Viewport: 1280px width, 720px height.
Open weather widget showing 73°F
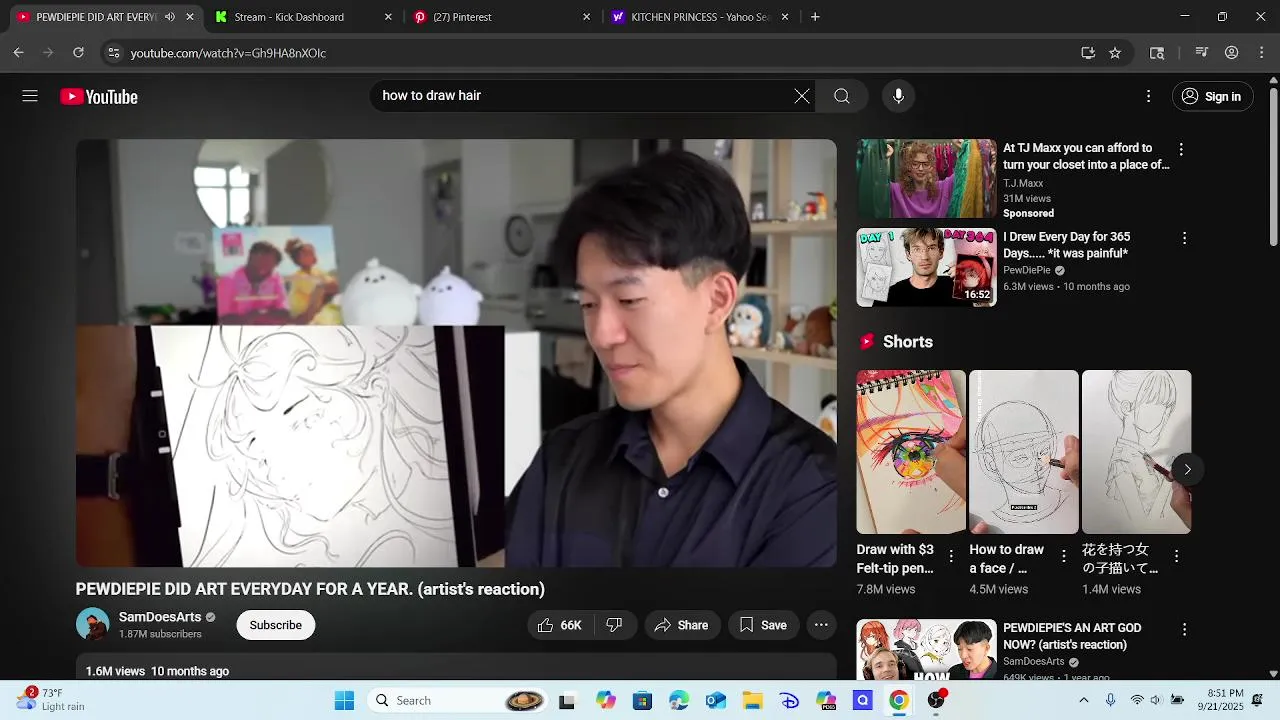click(50, 699)
